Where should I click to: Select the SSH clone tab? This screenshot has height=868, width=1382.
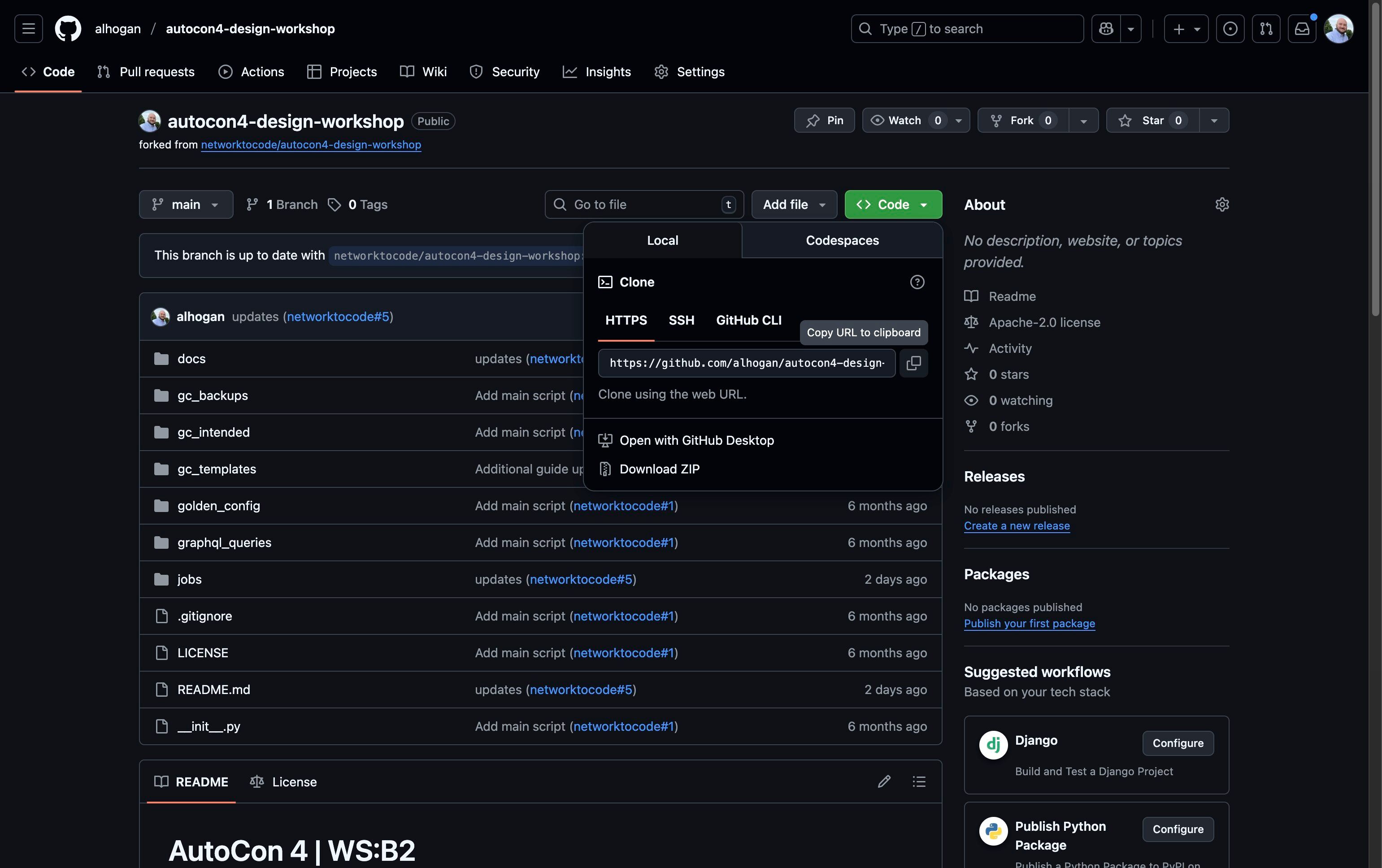(681, 320)
